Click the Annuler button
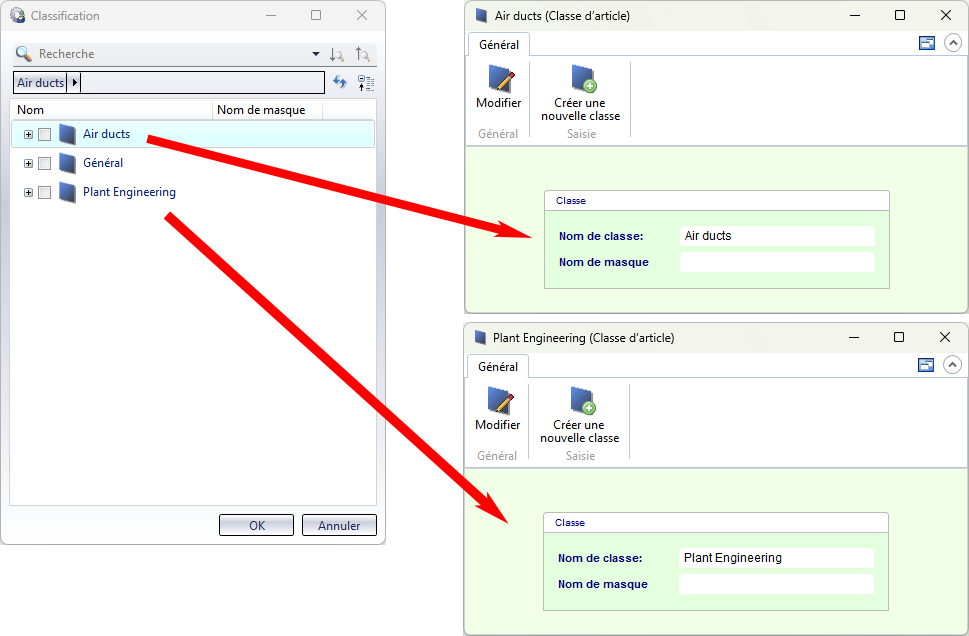Viewport: 969px width, 636px height. tap(339, 525)
